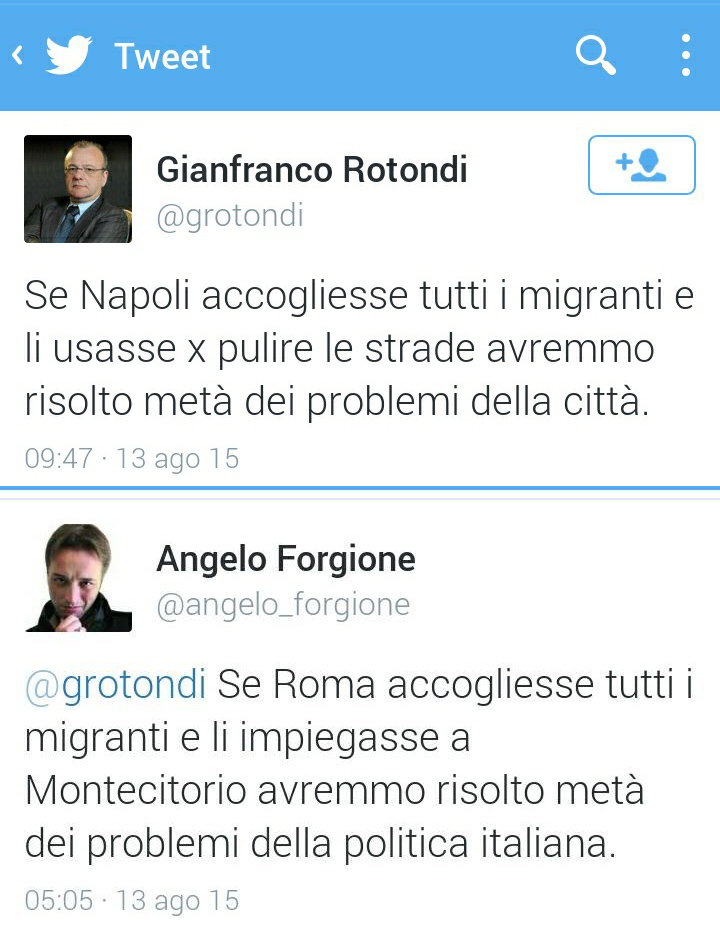Select Rotondi's tweet text about Napoli
Viewport: 720px width, 929px height.
coord(359,349)
